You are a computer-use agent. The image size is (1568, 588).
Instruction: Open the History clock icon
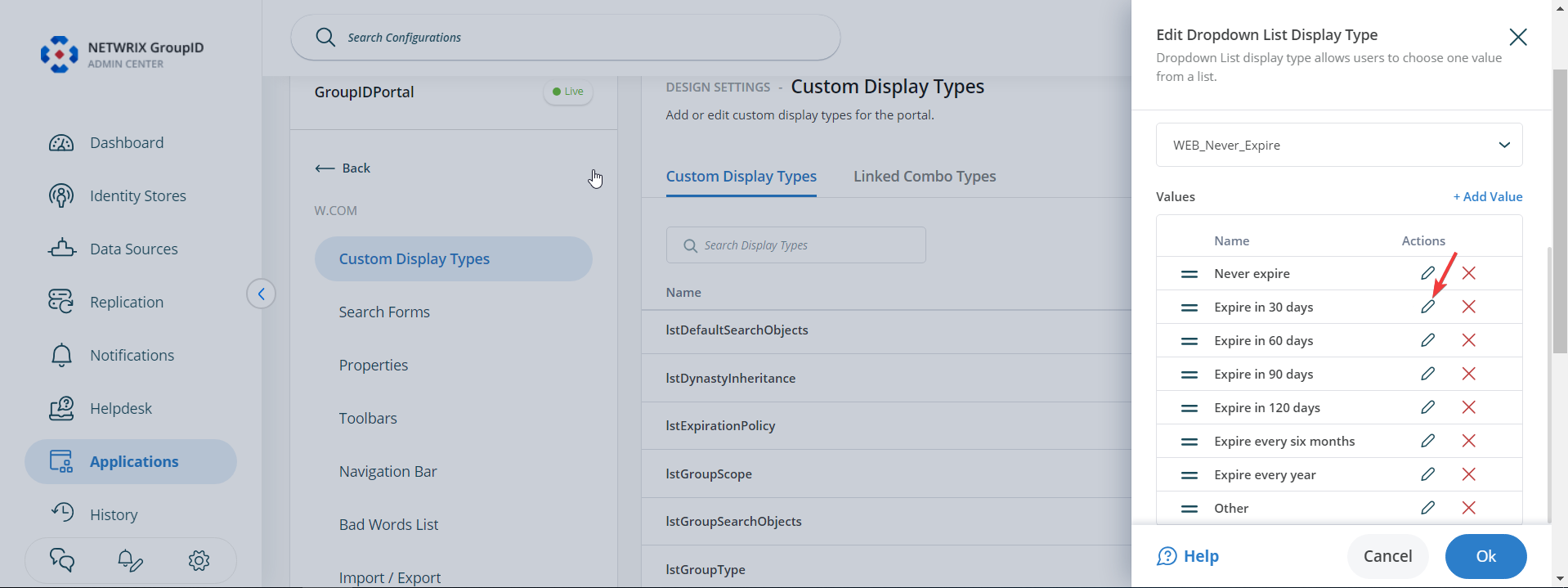tap(62, 513)
